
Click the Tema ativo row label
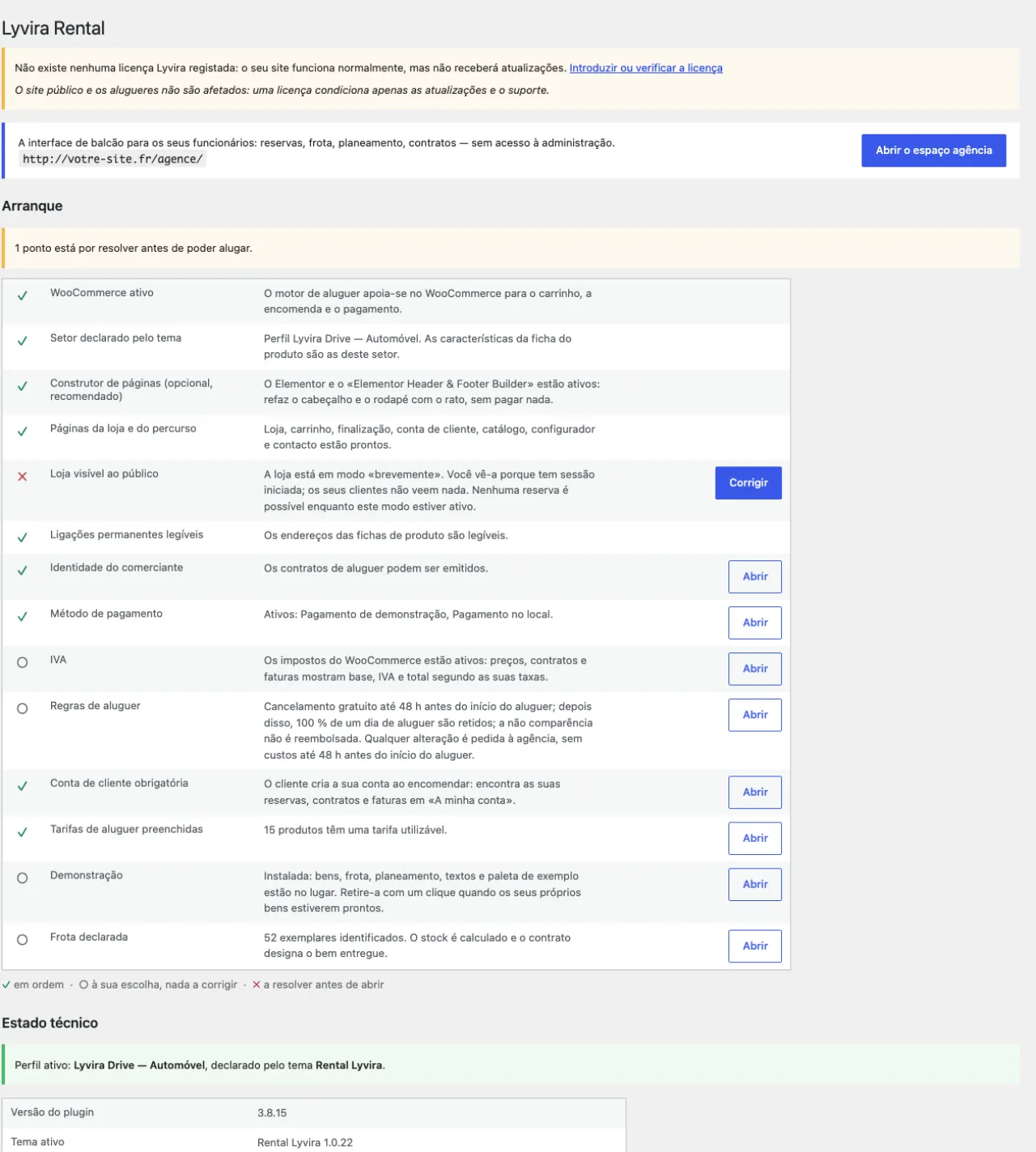pos(37,1141)
